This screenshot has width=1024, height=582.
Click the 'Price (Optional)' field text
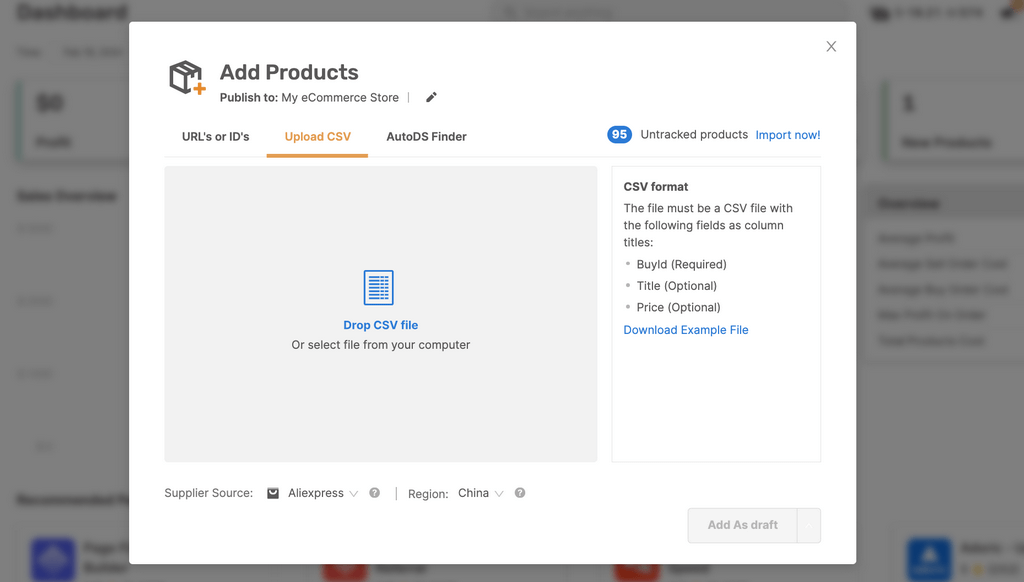pyautogui.click(x=679, y=308)
